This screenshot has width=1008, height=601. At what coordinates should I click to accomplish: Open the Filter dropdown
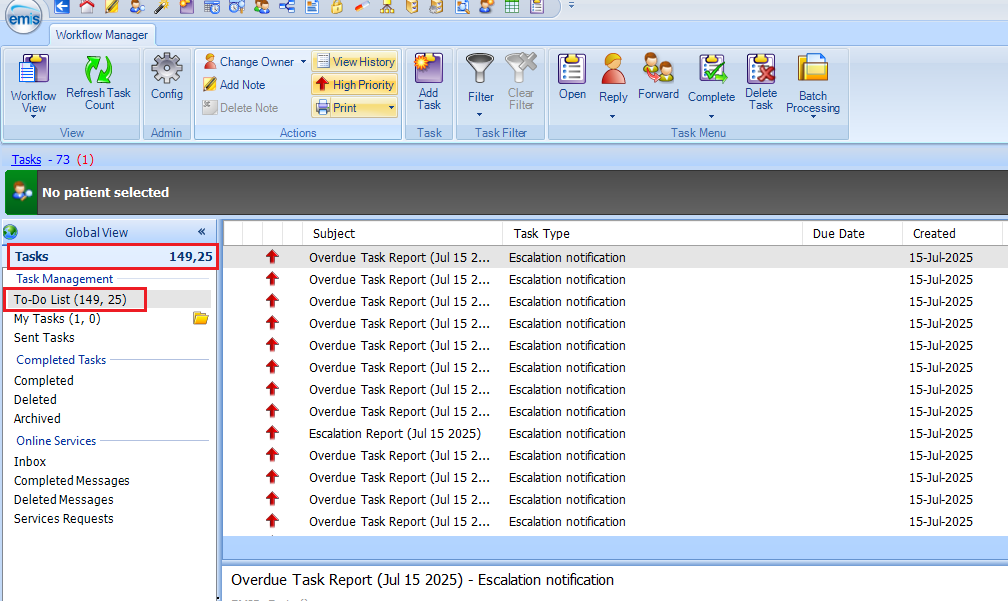(481, 114)
